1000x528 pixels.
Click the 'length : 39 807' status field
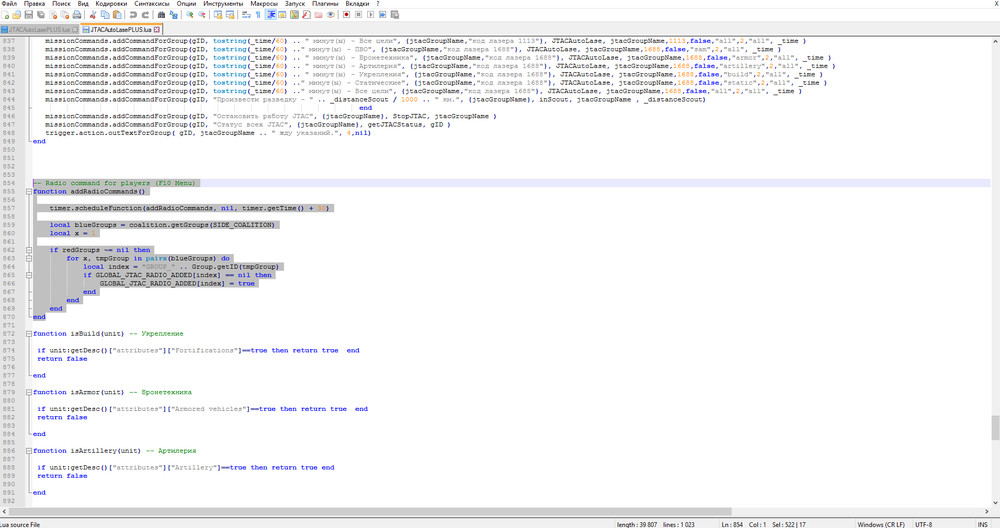point(636,524)
